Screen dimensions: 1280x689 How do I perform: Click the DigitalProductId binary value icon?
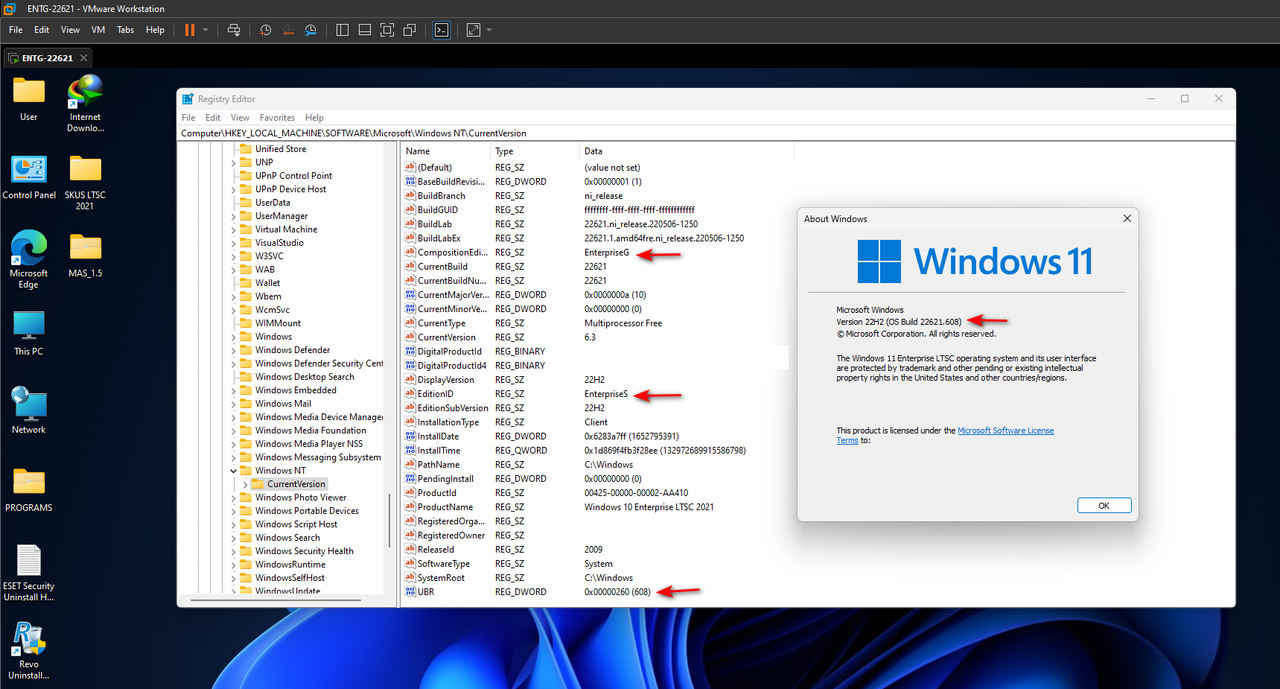[x=409, y=351]
